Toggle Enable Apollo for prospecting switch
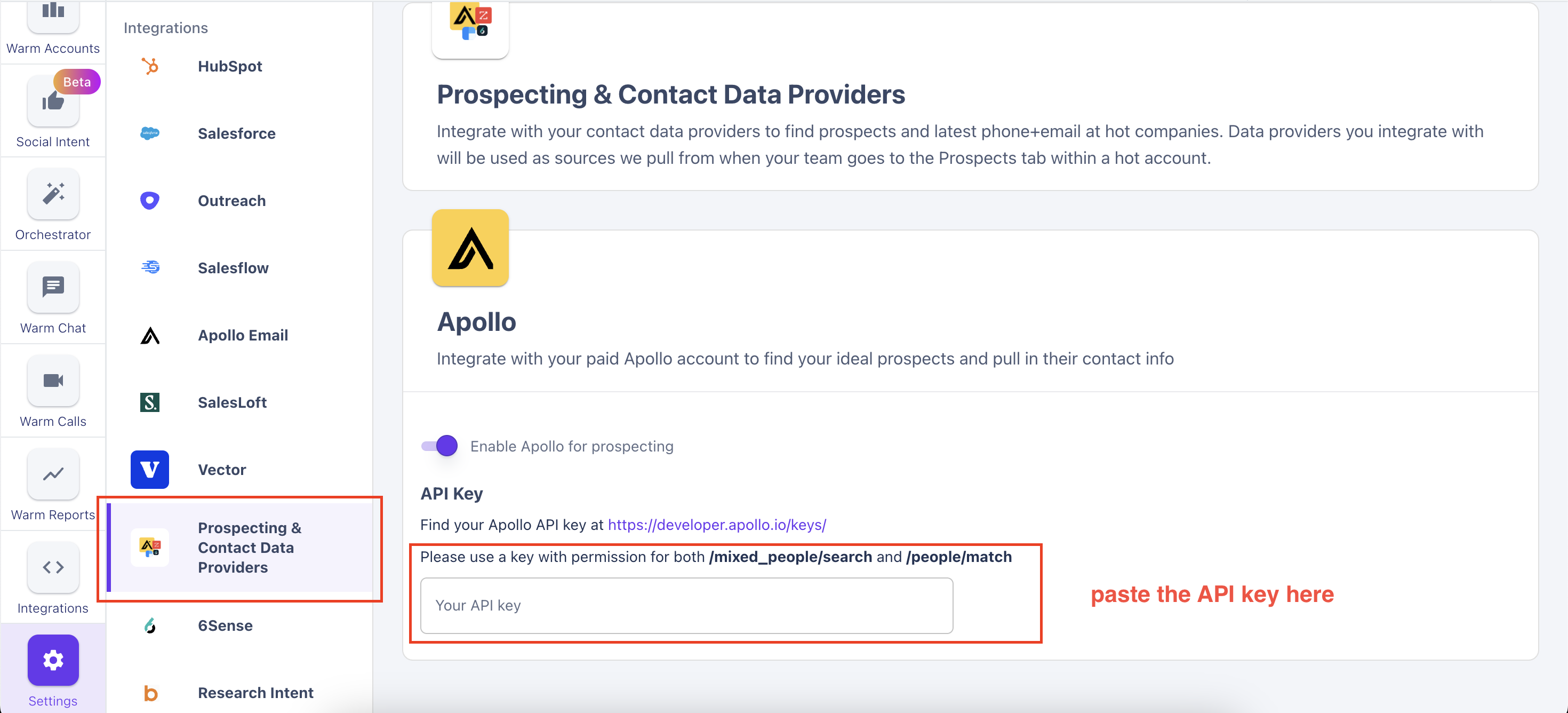Screen dimensions: 1568x713 439,446
